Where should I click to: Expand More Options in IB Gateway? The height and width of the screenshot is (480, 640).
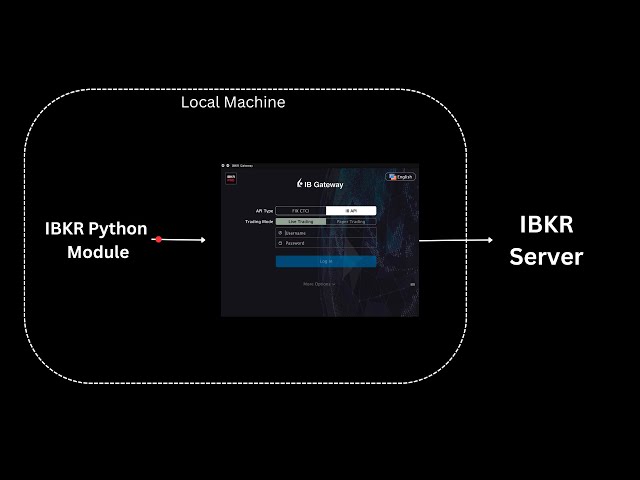point(319,284)
